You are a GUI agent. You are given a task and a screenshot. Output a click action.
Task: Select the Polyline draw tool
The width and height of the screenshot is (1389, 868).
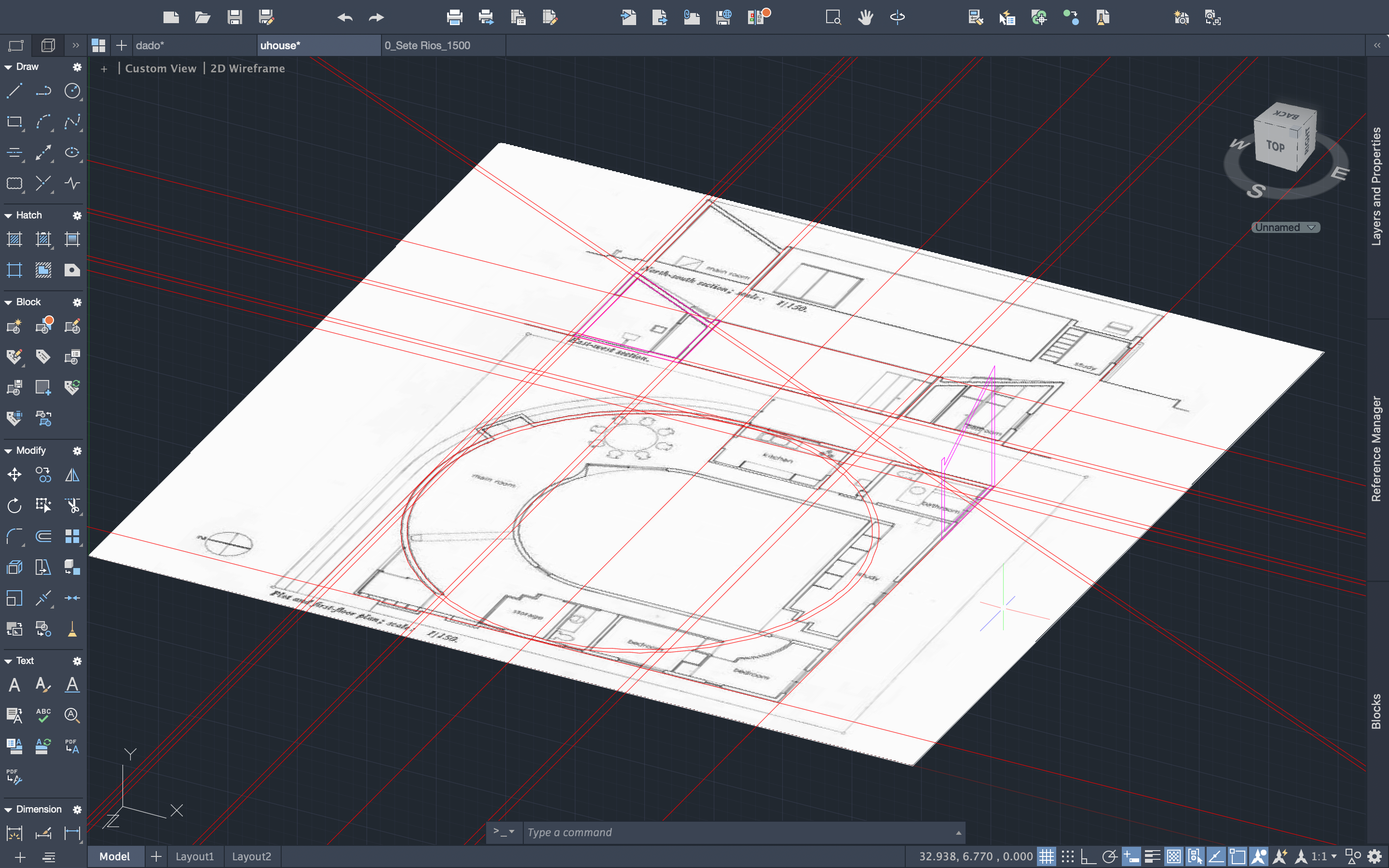pyautogui.click(x=43, y=91)
